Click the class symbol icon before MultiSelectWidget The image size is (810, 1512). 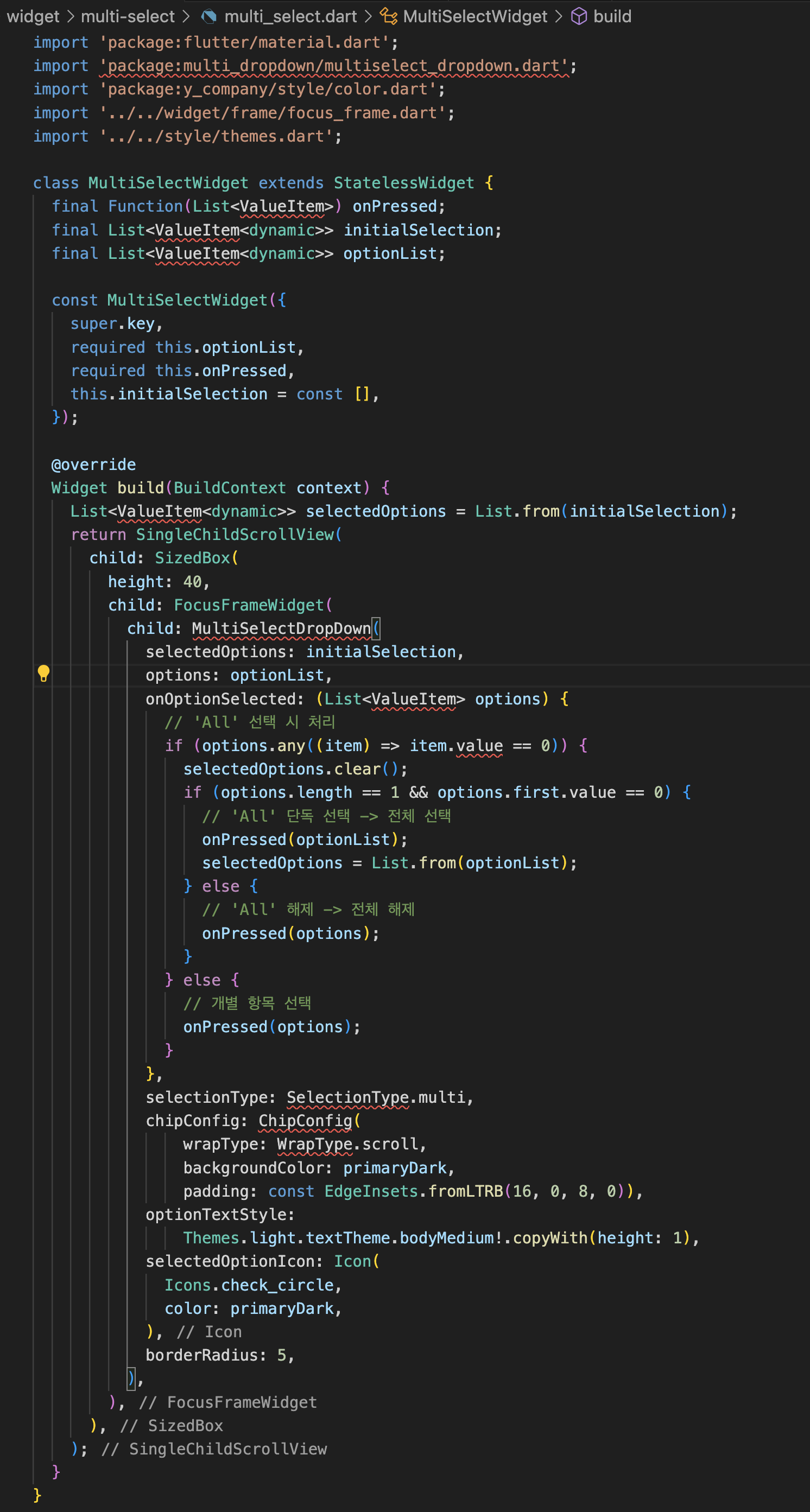coord(388,16)
